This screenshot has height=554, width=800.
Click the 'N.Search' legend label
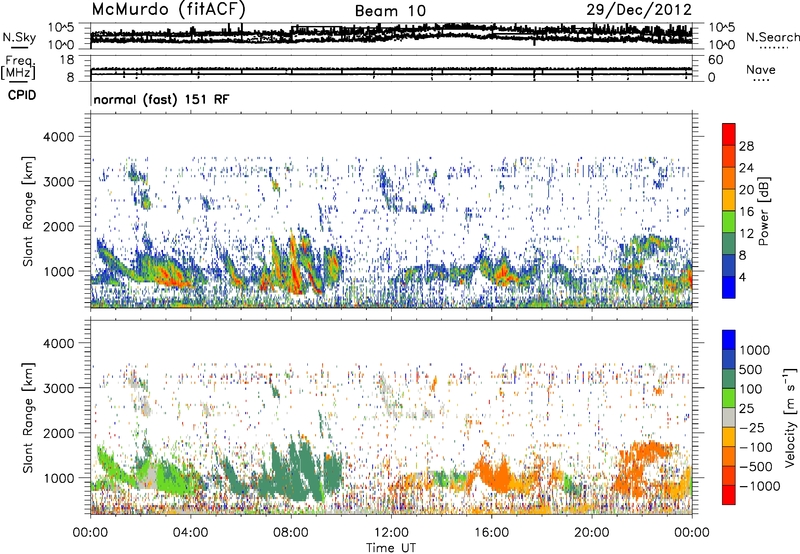(x=772, y=37)
